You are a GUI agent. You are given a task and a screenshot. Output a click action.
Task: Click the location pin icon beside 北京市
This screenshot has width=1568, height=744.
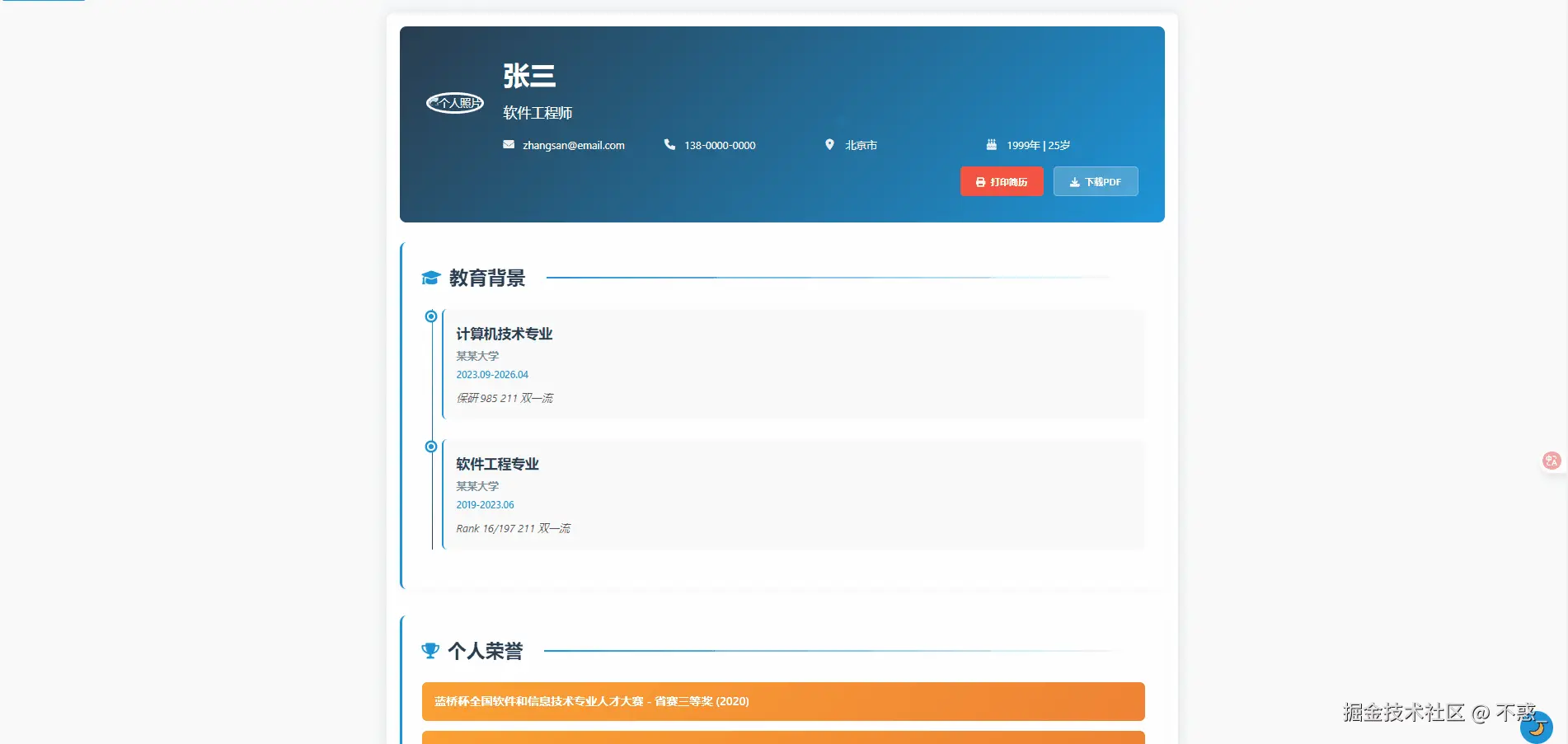(x=829, y=144)
